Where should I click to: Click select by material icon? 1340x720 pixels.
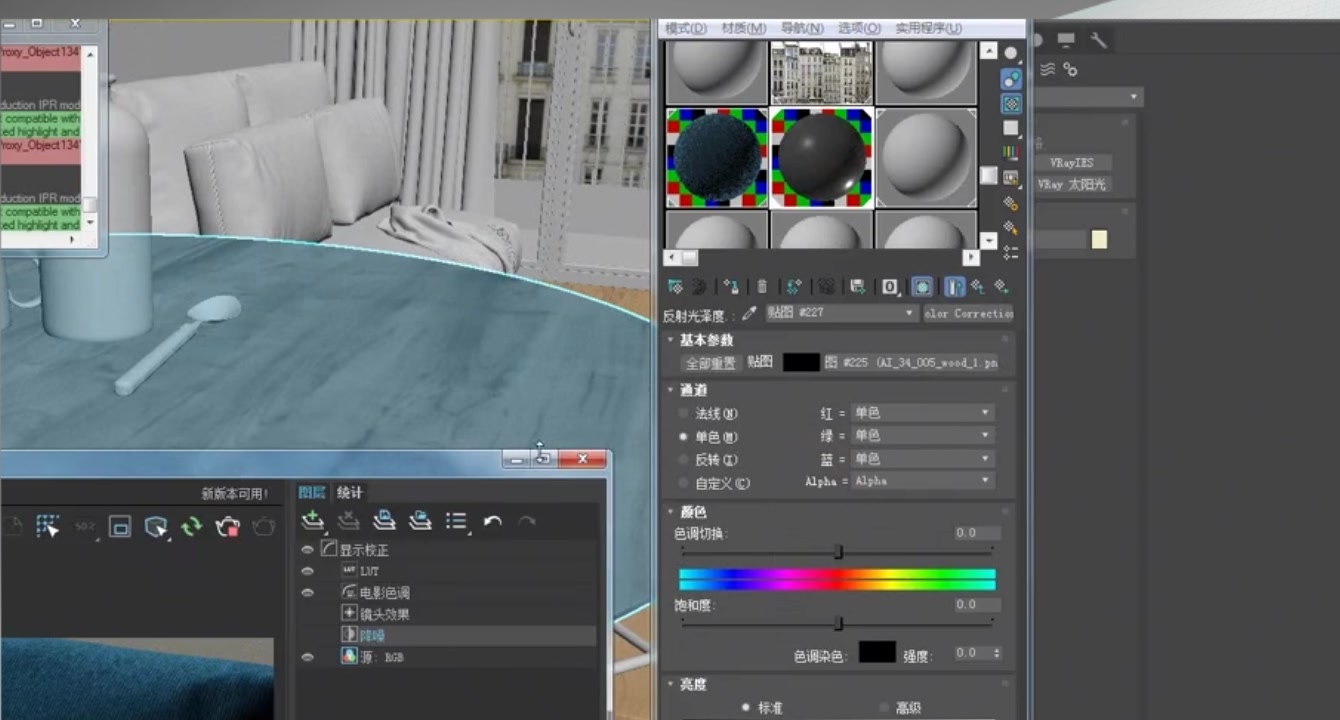pyautogui.click(x=1011, y=228)
